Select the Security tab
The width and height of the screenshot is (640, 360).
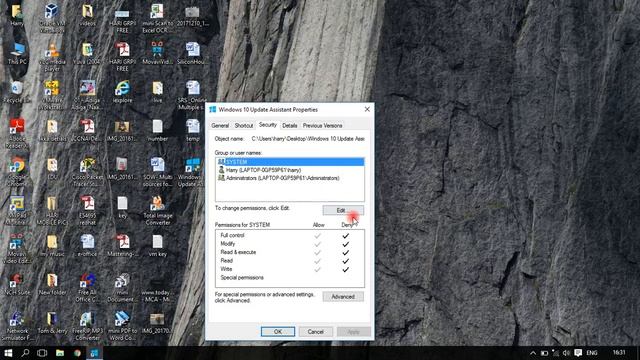(268, 124)
